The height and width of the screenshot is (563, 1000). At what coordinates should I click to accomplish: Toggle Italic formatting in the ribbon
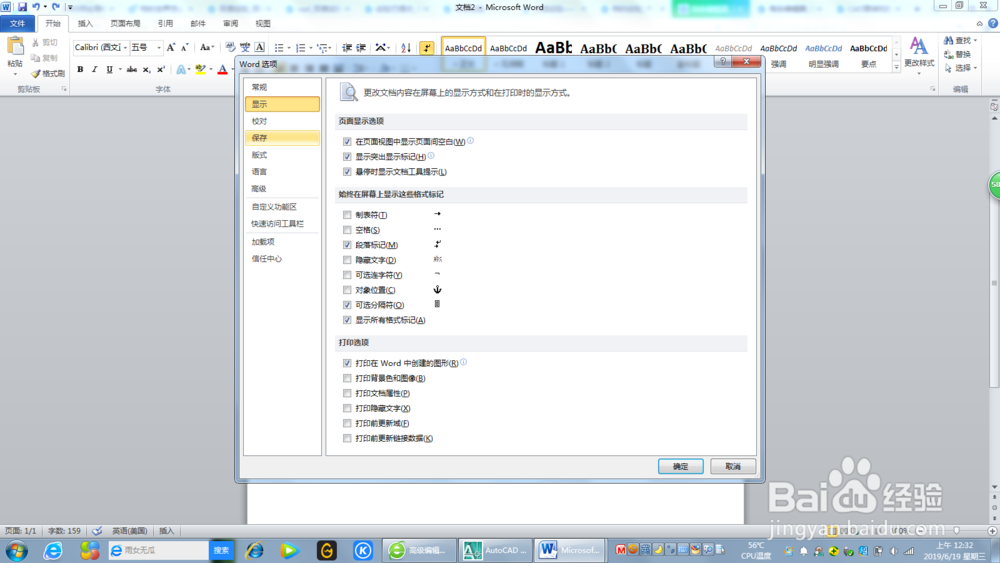coord(94,69)
